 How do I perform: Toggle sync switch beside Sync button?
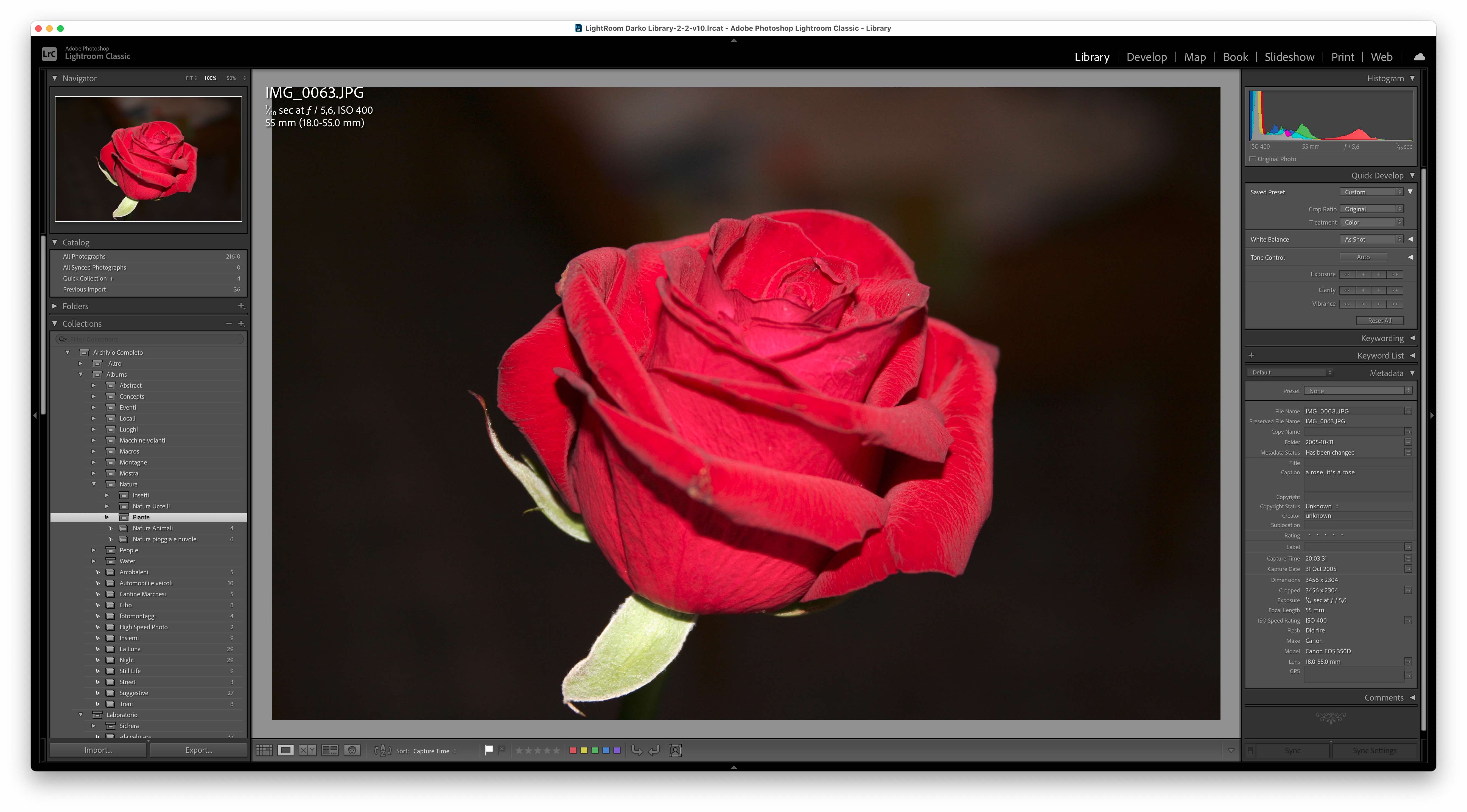1251,751
